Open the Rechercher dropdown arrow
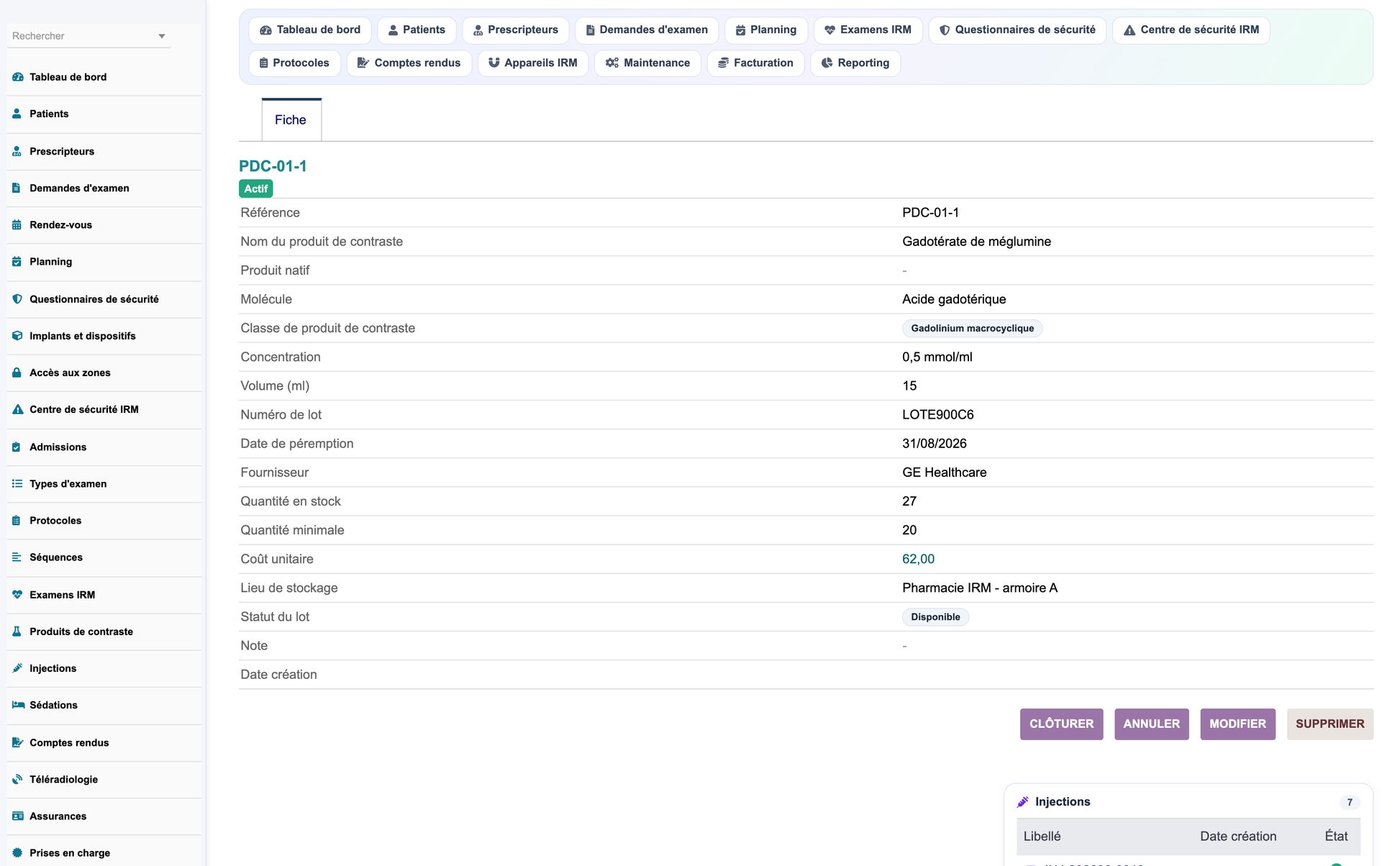 (x=162, y=36)
